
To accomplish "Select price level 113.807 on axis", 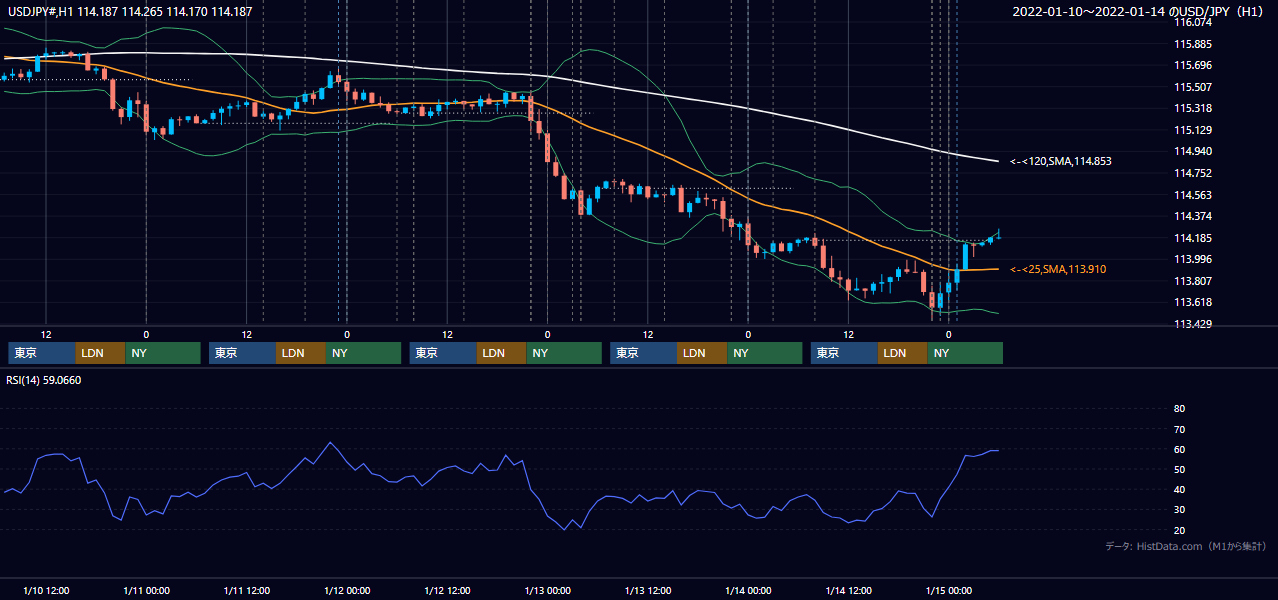I will click(x=1192, y=281).
